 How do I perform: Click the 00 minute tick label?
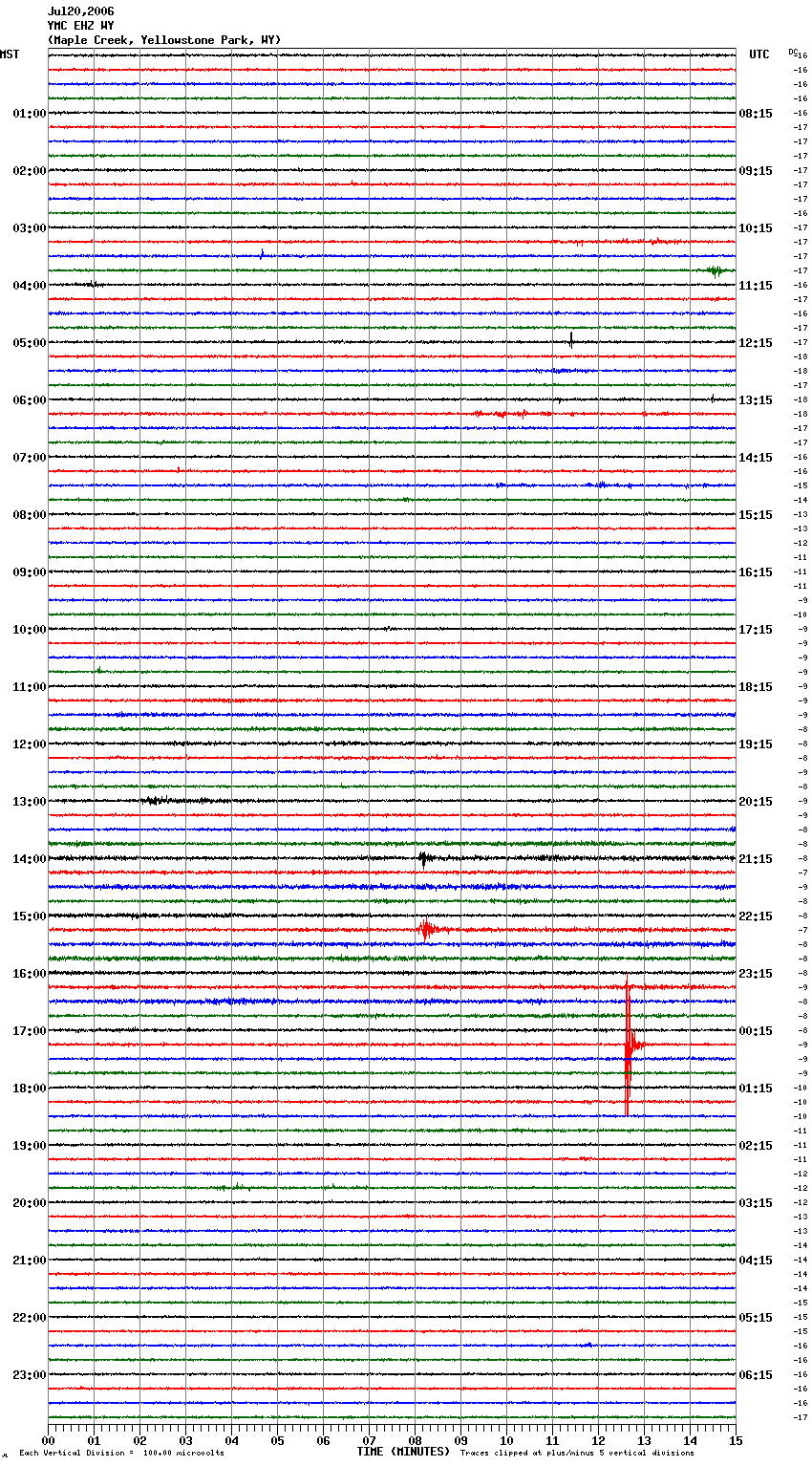[48, 1440]
